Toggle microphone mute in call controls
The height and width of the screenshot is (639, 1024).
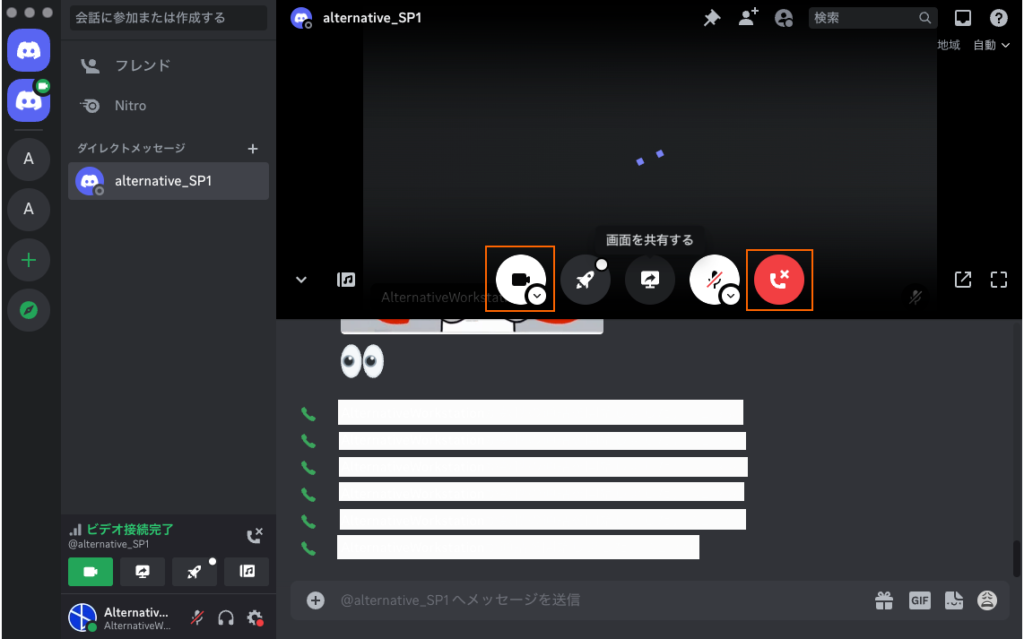(x=712, y=280)
